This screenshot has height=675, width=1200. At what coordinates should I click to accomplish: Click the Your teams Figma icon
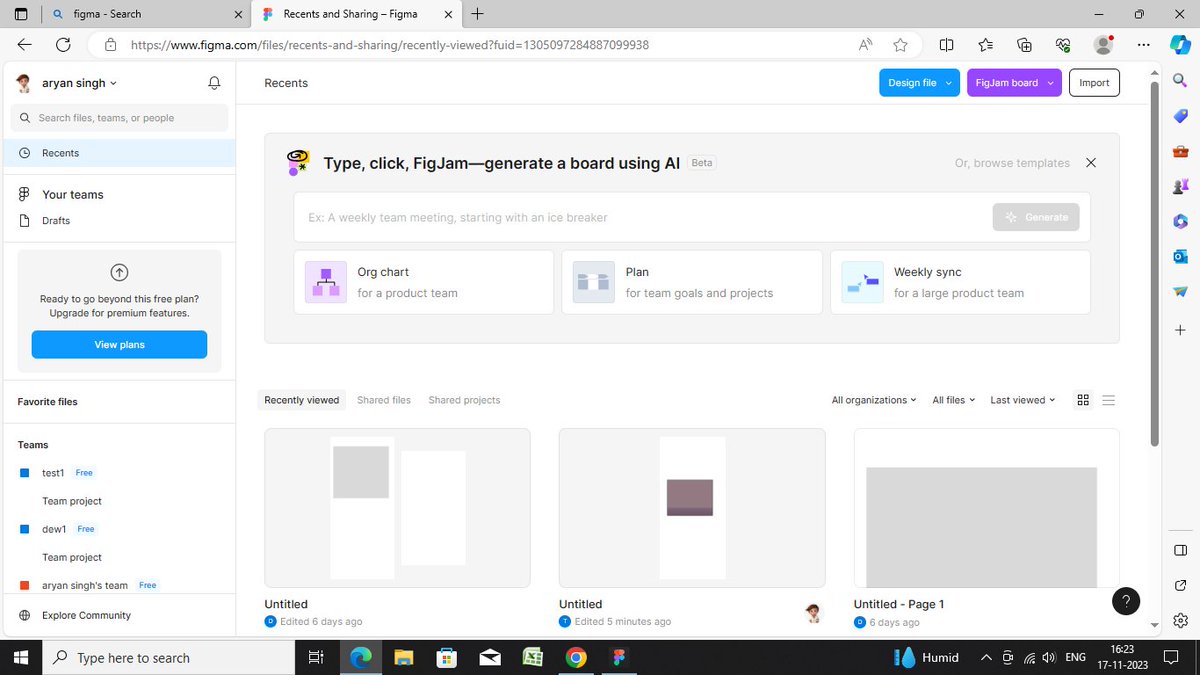pos(24,194)
